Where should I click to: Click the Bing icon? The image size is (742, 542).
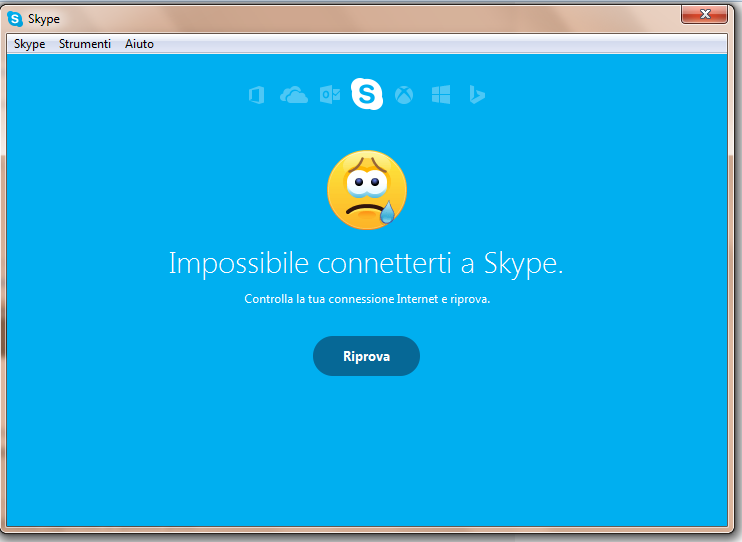pyautogui.click(x=477, y=95)
